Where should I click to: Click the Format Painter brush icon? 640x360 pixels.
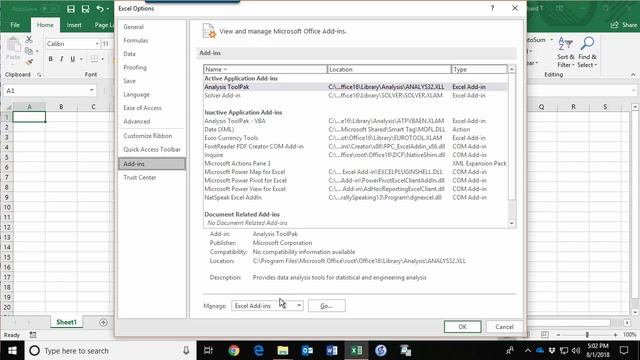[29, 62]
